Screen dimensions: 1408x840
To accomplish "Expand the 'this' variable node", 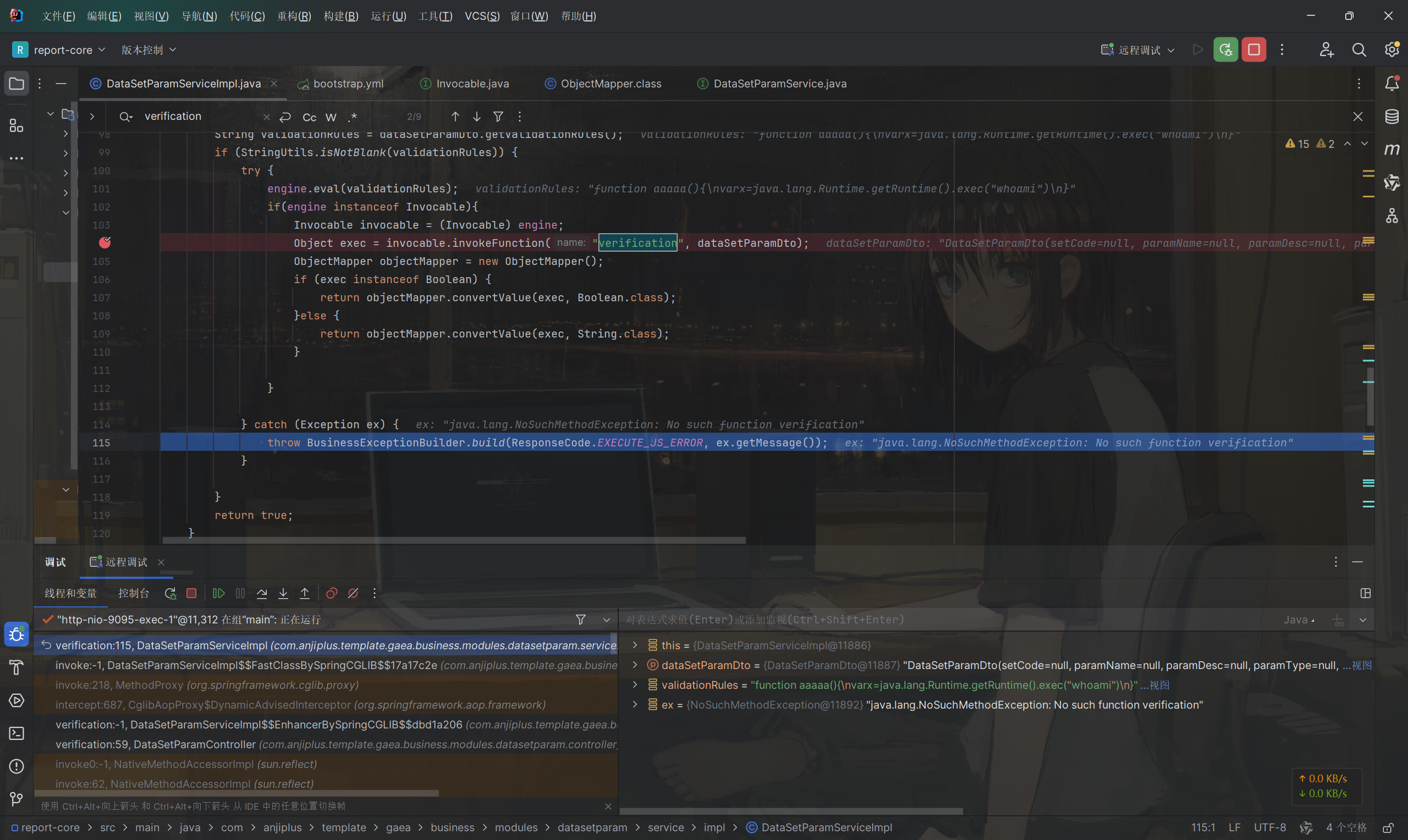I will point(635,645).
